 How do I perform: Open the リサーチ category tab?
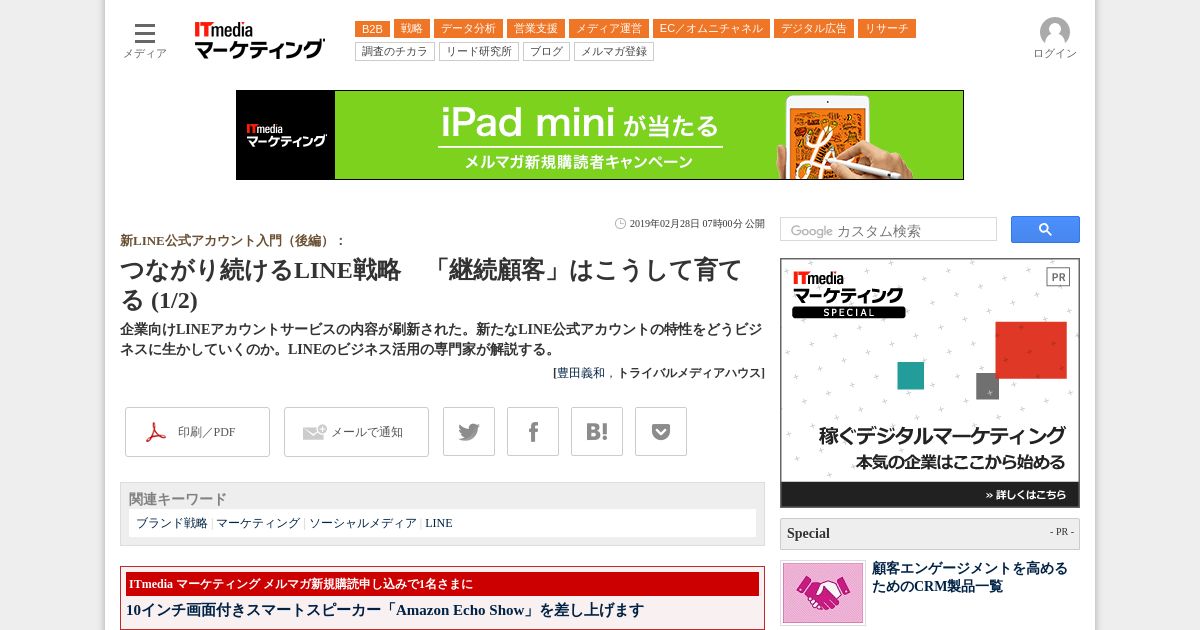887,29
